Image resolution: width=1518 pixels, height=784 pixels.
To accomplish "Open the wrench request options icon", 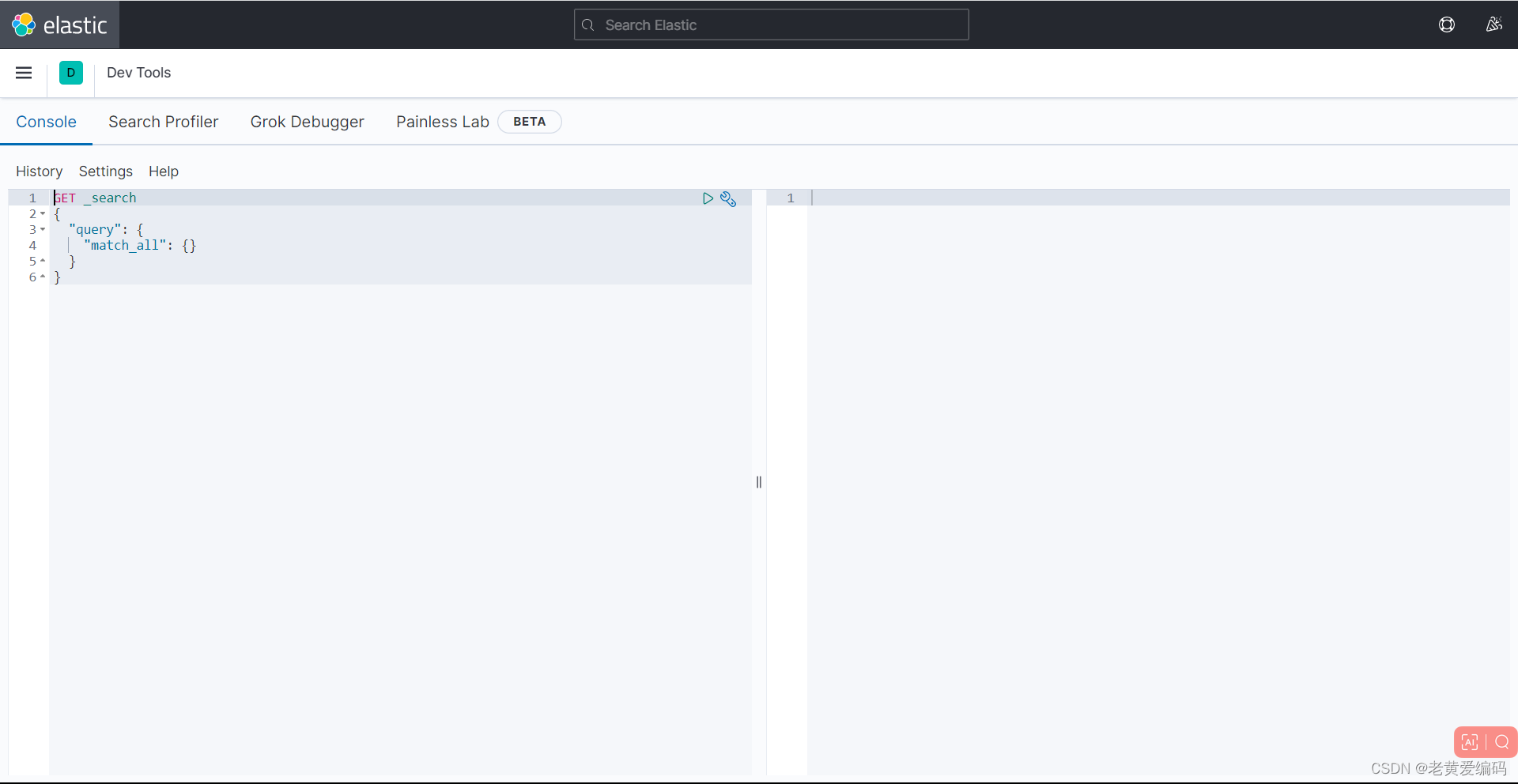I will click(x=728, y=199).
